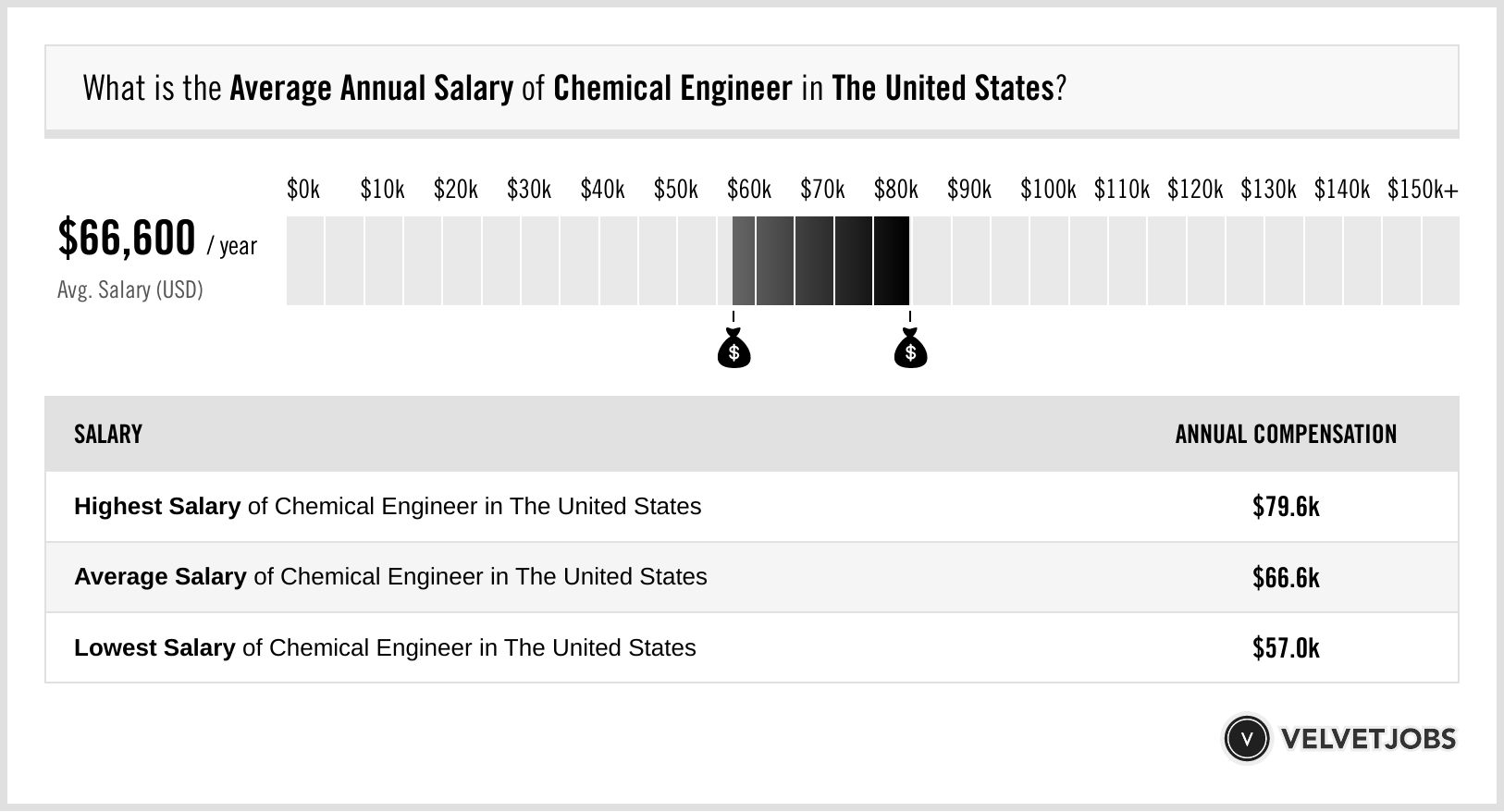Click the ANNUAL COMPENSATION column header
Image resolution: width=1504 pixels, height=812 pixels.
(1286, 435)
